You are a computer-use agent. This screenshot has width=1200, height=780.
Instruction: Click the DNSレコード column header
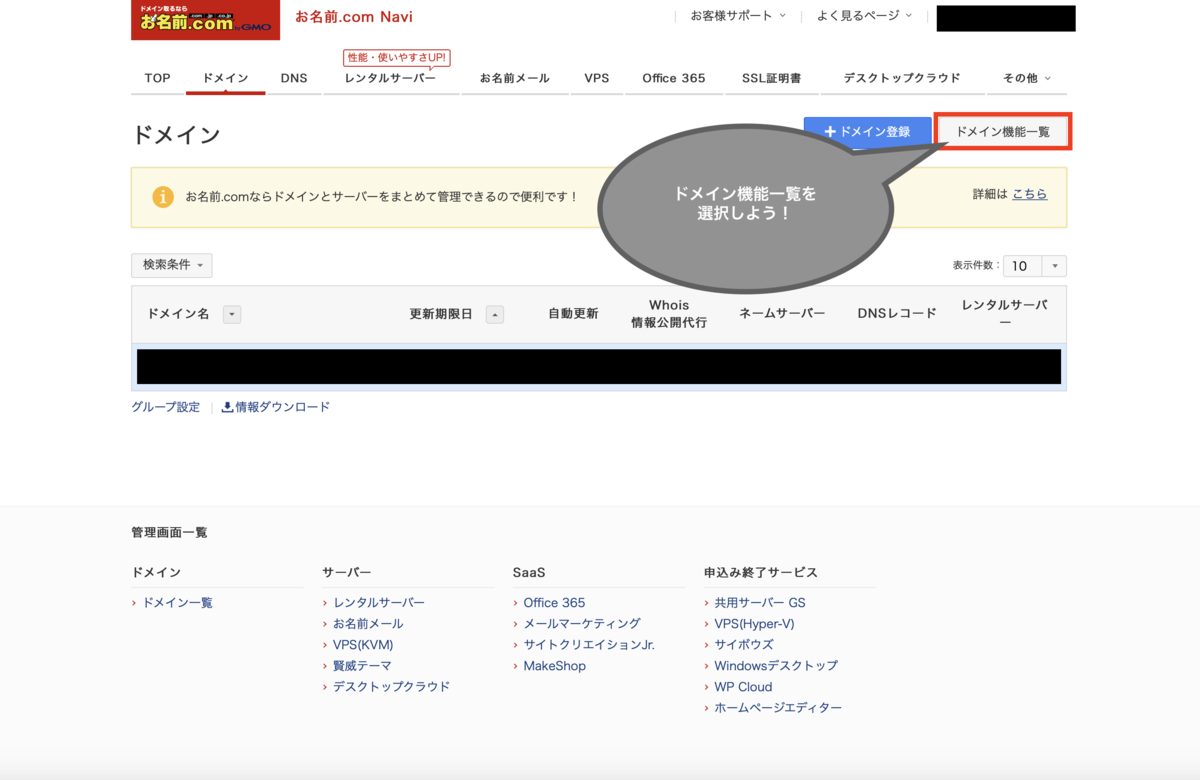tap(897, 314)
